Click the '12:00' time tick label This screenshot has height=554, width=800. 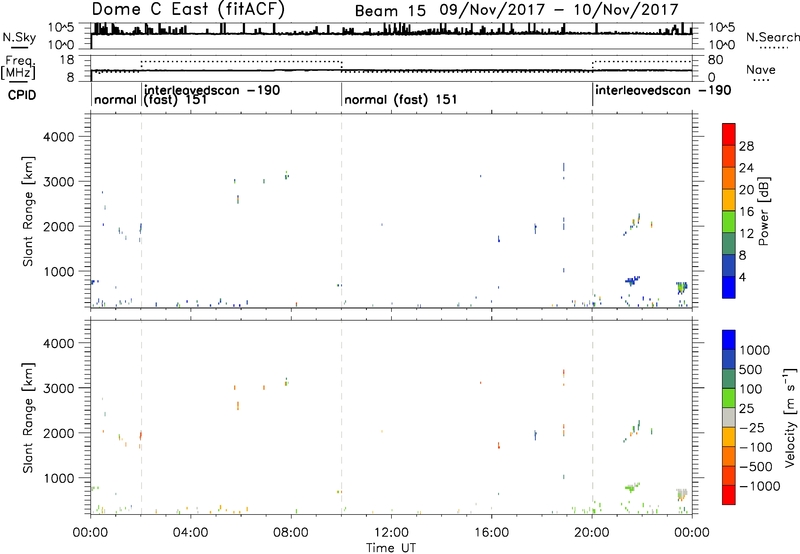(391, 533)
